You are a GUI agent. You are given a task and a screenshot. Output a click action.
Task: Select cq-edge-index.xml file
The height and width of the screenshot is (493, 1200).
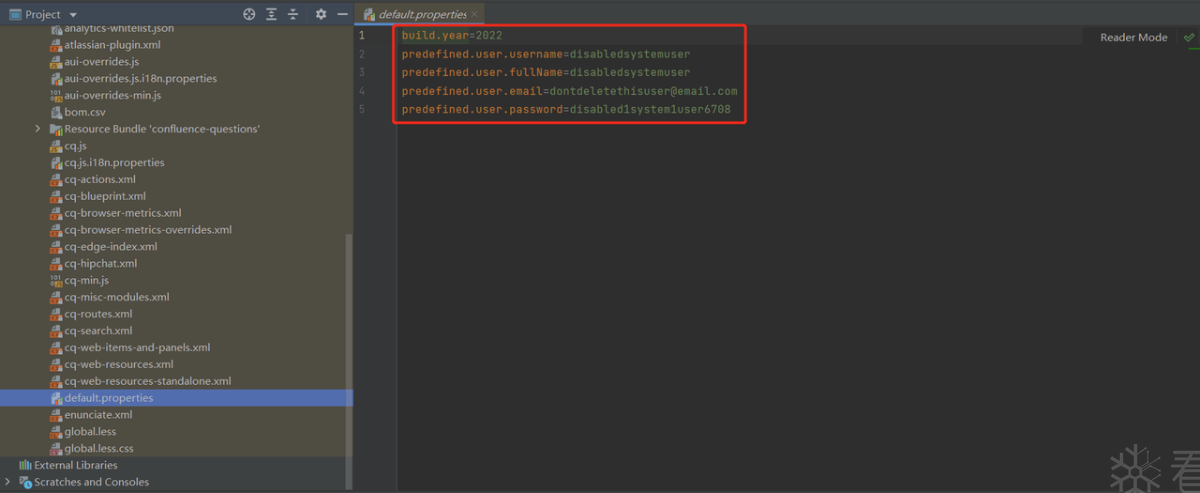pos(110,246)
